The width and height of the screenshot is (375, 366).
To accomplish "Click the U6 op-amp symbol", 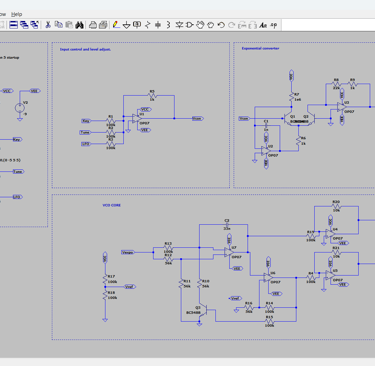I will pyautogui.click(x=268, y=277).
